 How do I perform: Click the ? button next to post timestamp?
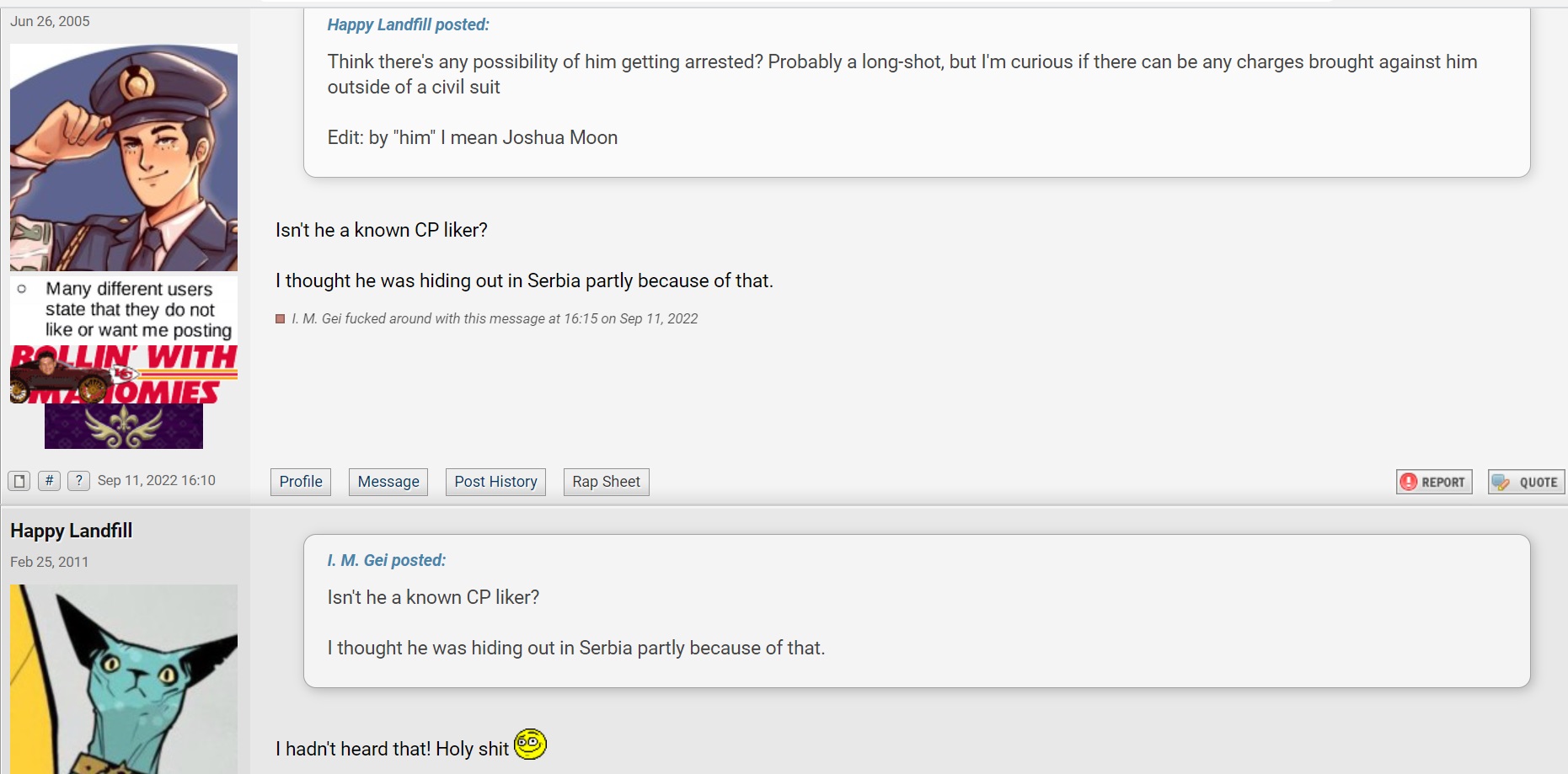(x=78, y=481)
